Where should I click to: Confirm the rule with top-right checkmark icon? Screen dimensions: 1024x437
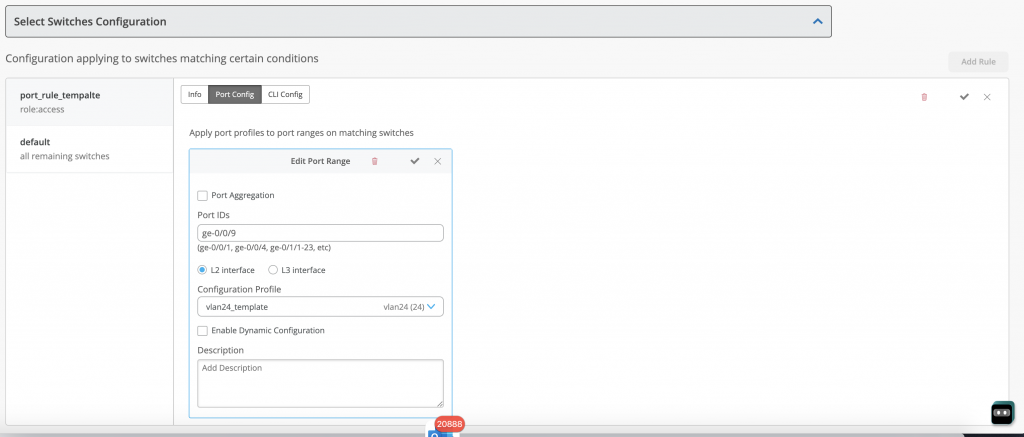click(x=964, y=97)
